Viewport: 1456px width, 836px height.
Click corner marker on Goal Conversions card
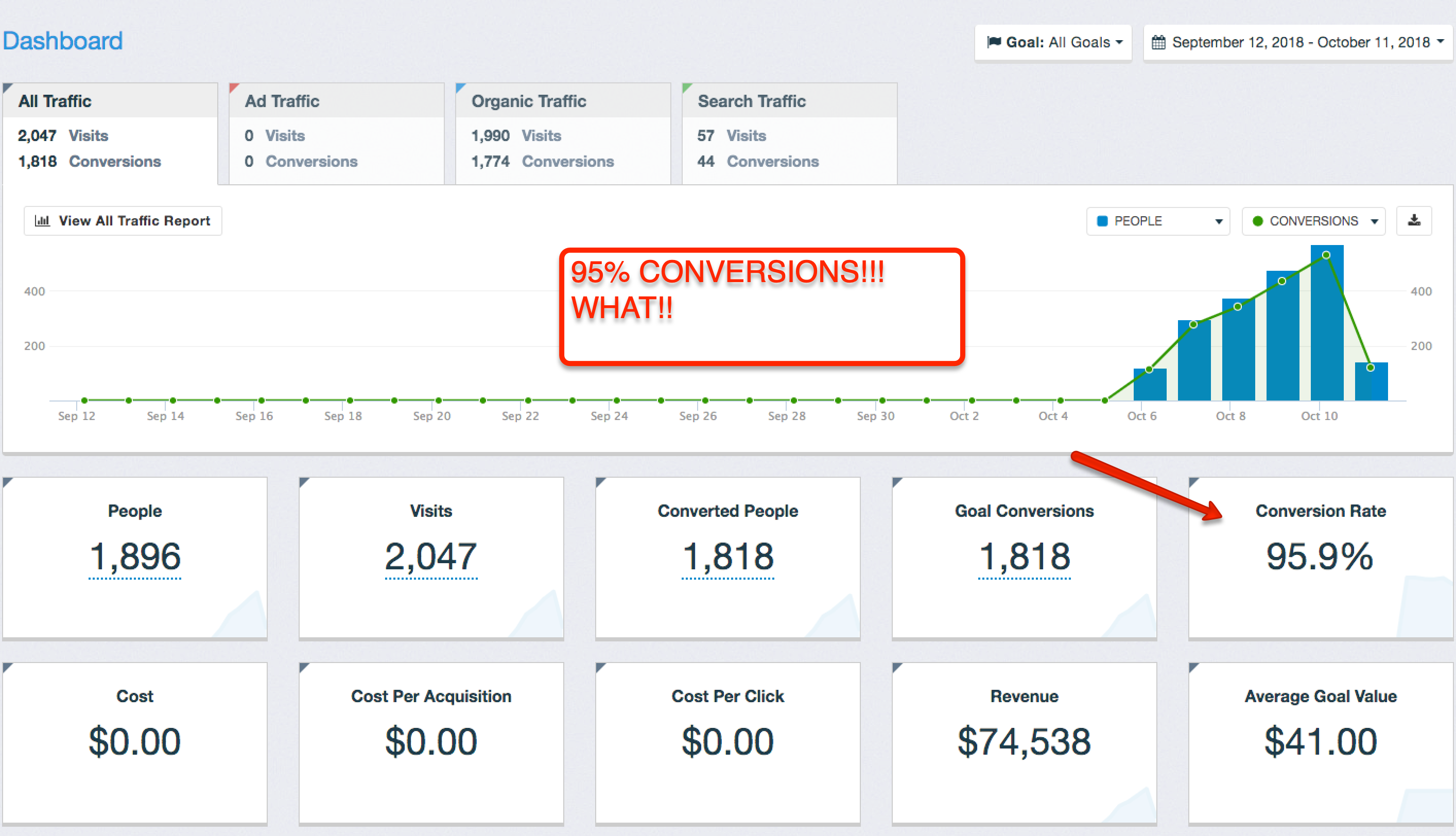897,482
